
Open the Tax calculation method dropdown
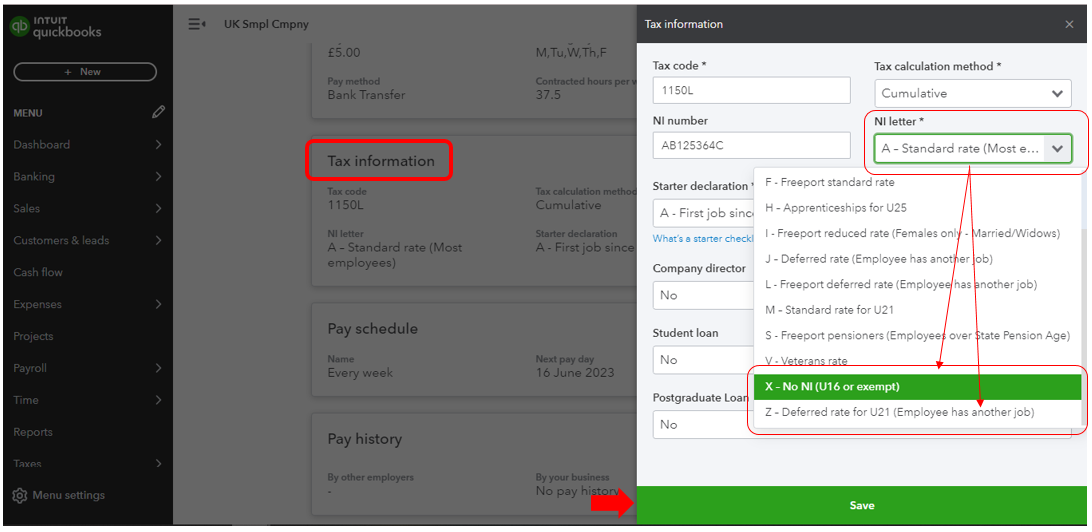point(972,93)
